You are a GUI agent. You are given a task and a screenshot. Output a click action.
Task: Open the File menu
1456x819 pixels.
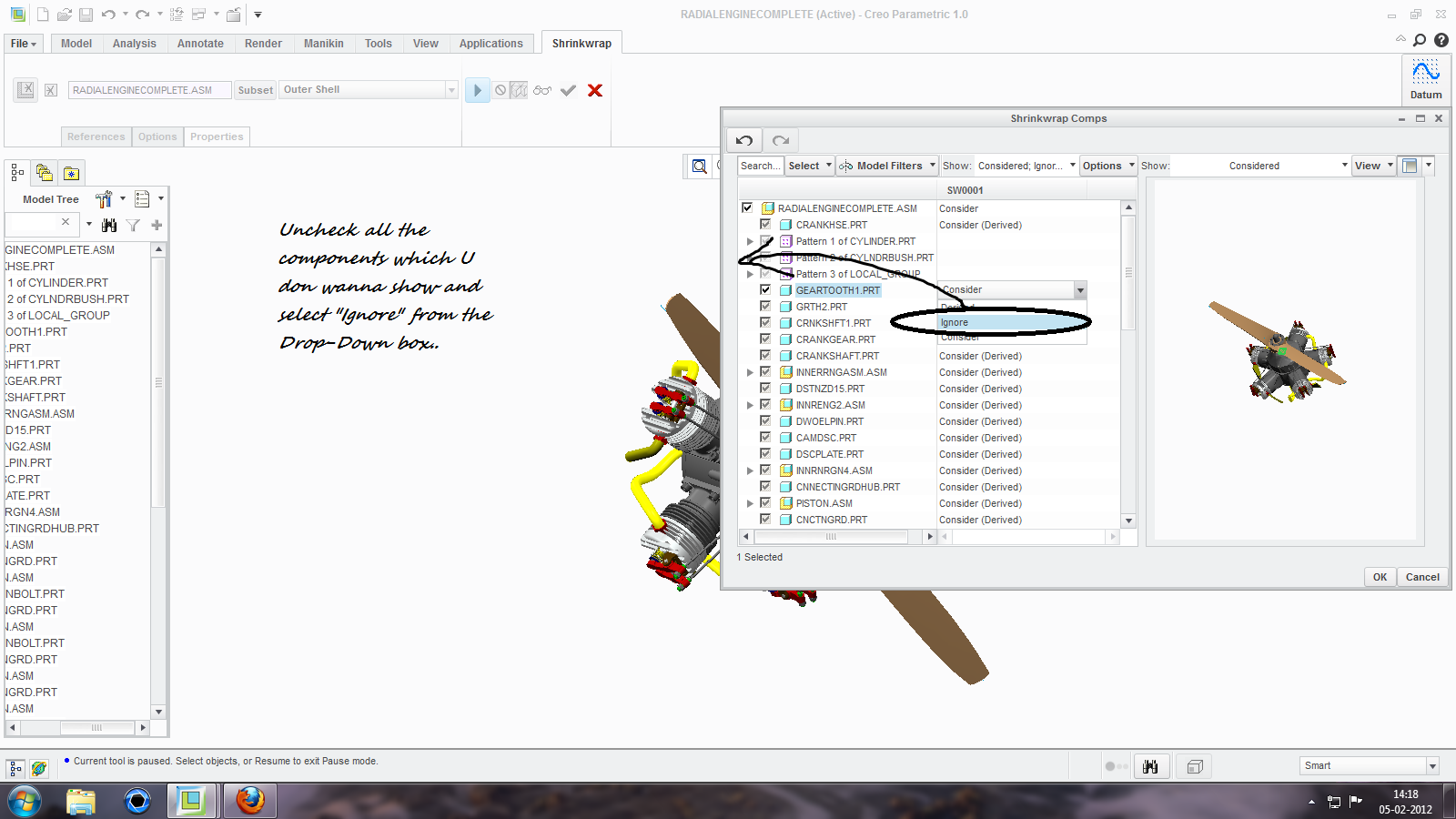(x=24, y=44)
